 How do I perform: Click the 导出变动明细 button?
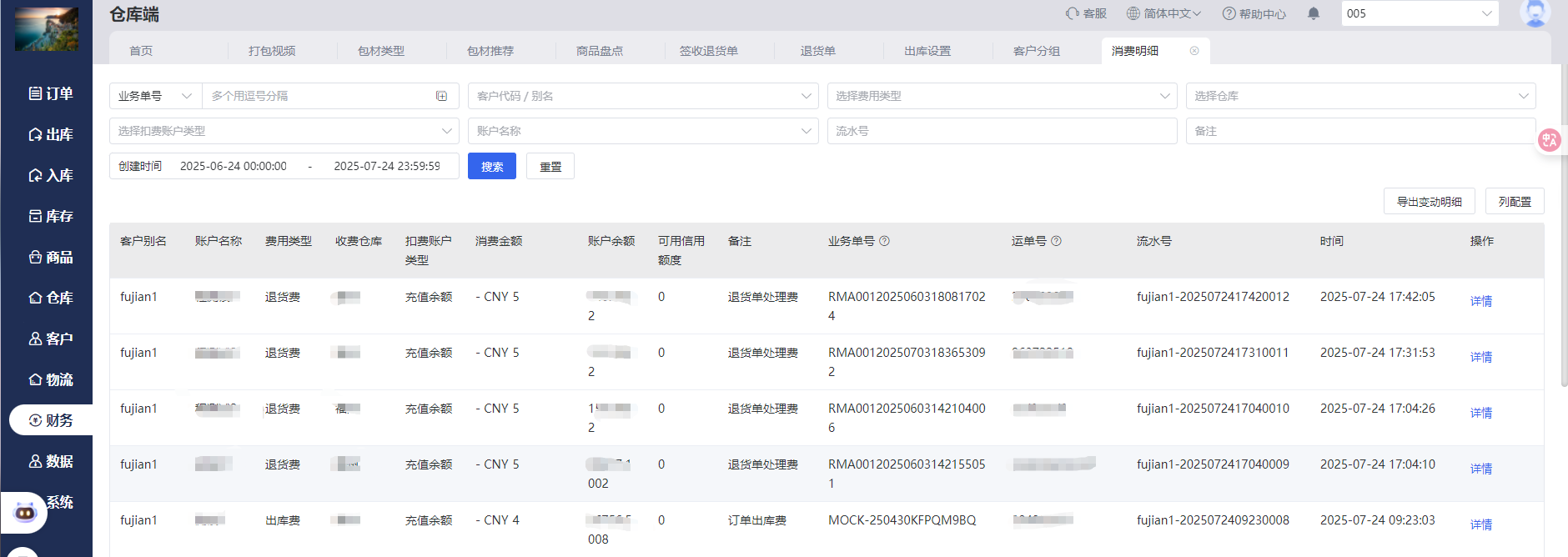coord(1429,202)
